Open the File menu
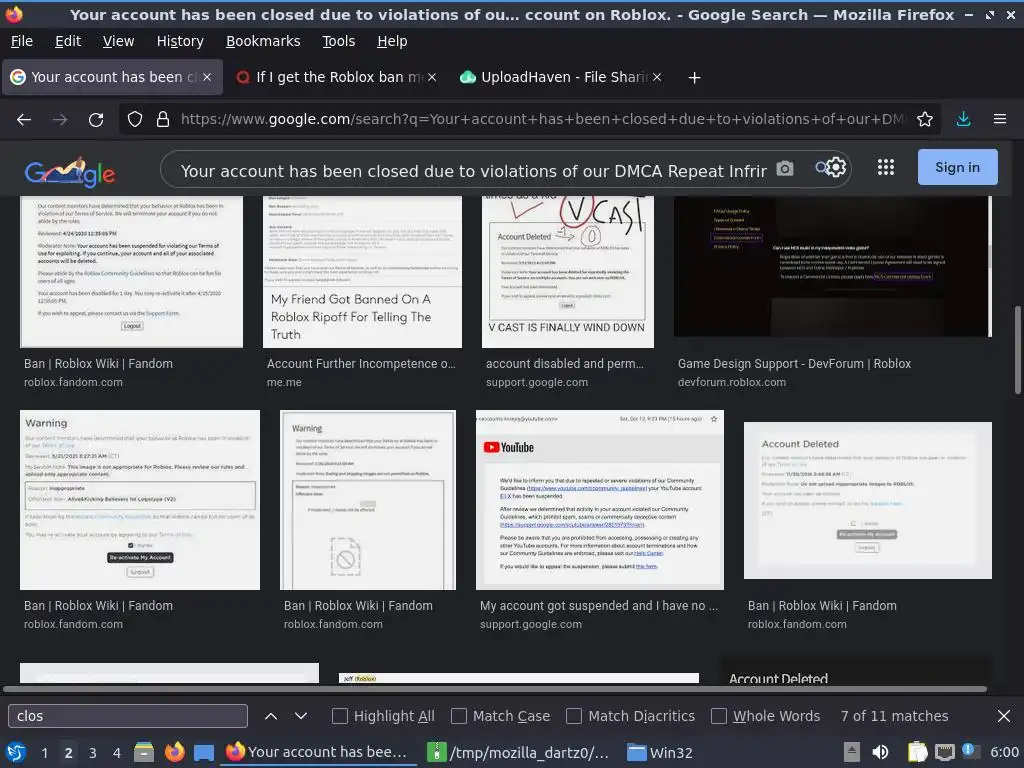This screenshot has height=768, width=1024. [x=22, y=41]
